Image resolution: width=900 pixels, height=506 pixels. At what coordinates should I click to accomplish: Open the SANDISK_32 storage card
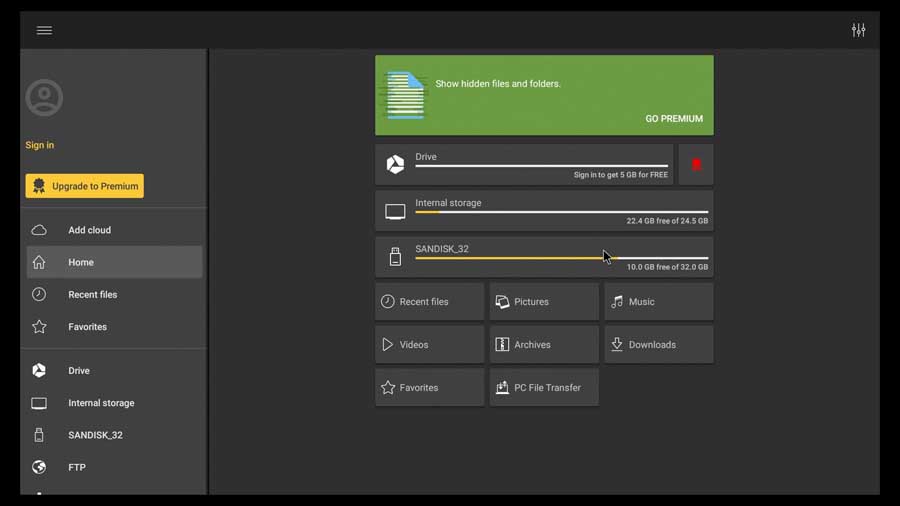(544, 257)
